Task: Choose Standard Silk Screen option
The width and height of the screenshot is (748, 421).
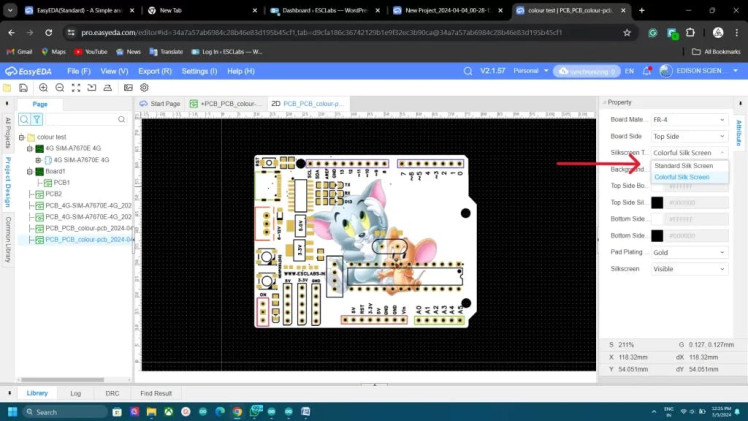Action: point(684,165)
